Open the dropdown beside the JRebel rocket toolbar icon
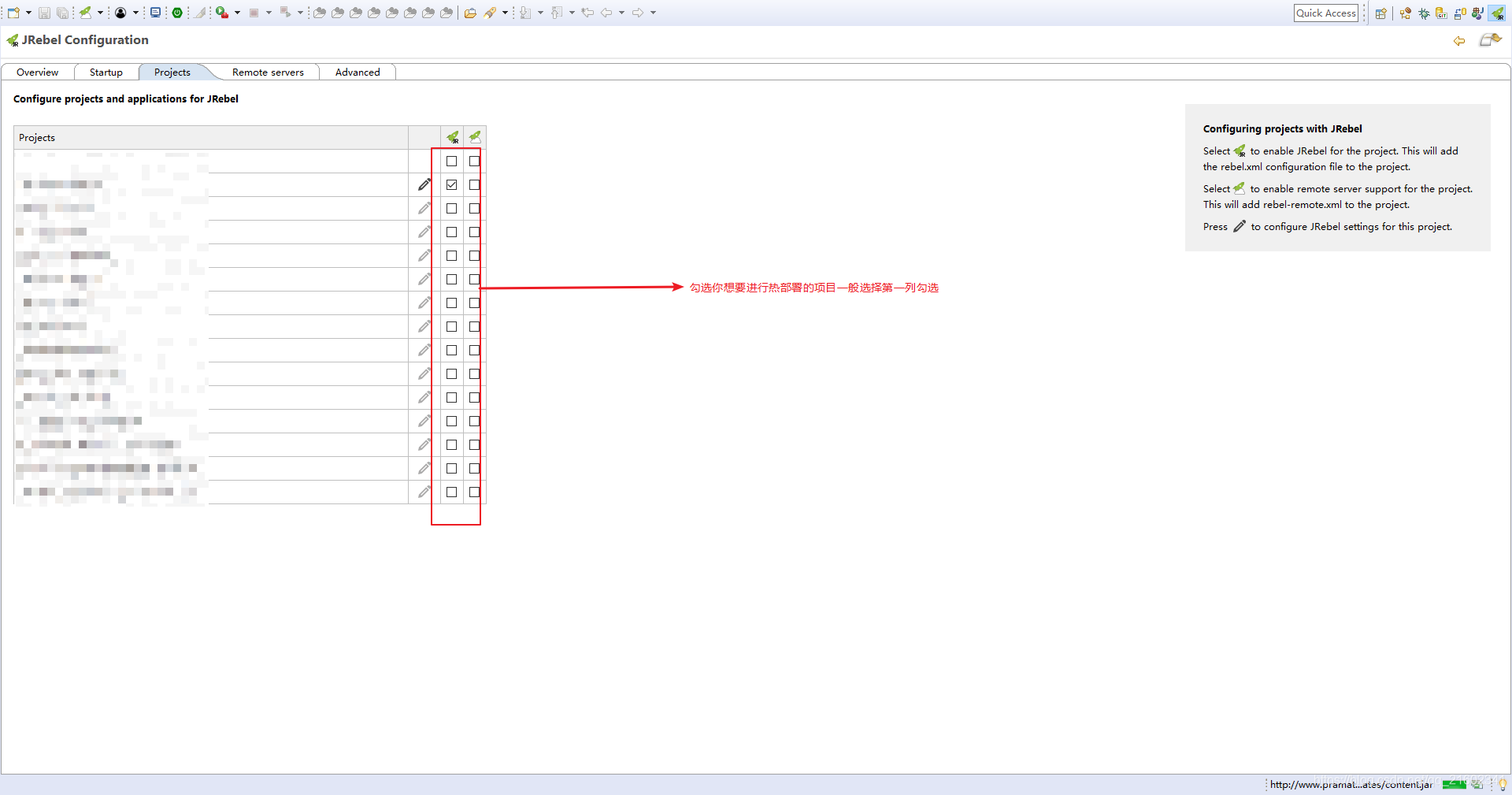Viewport: 1512px width, 795px height. tap(100, 13)
